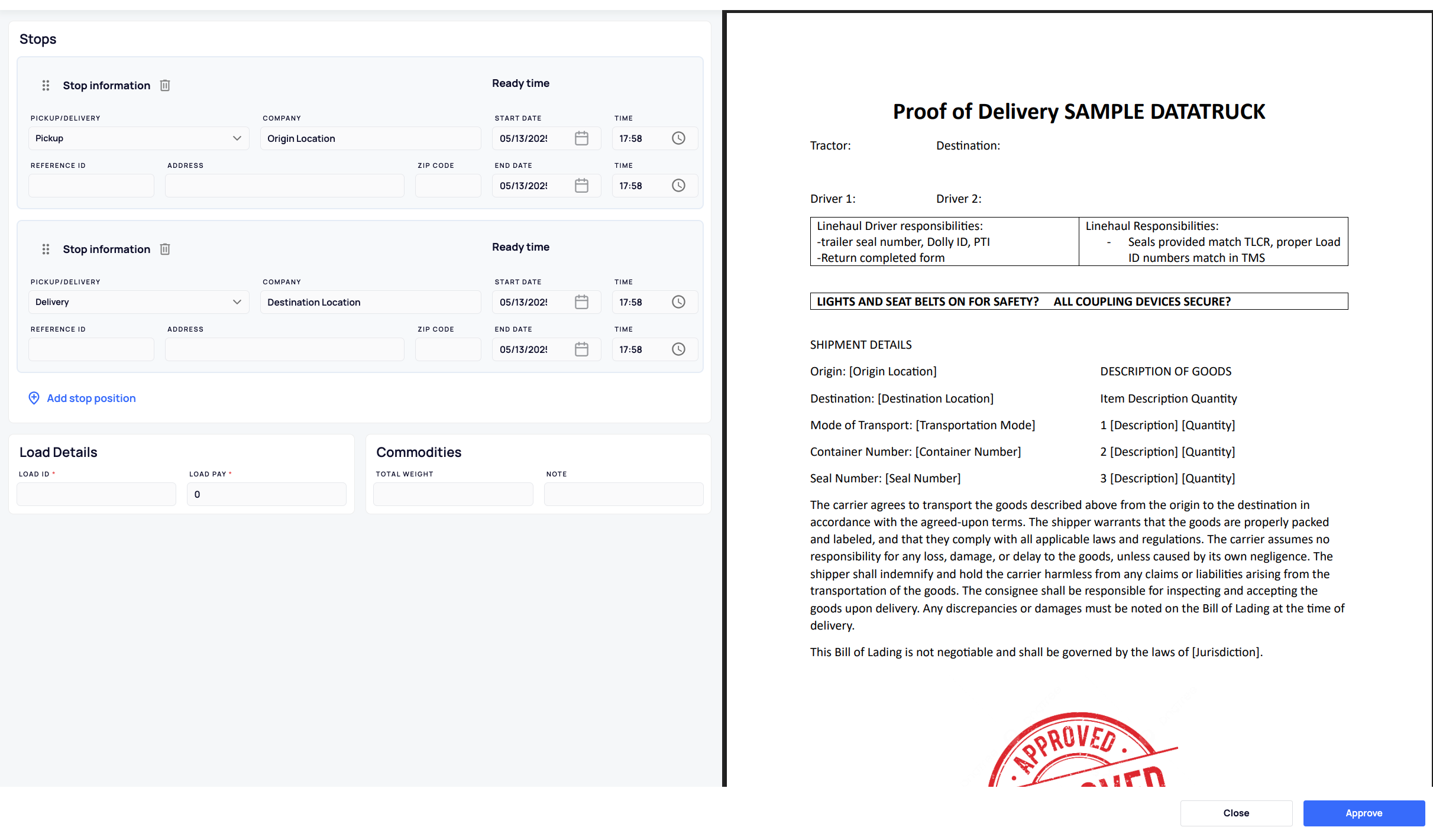The width and height of the screenshot is (1433, 840).
Task: Click SHIPMENT DETAILS text in document
Action: (x=861, y=345)
